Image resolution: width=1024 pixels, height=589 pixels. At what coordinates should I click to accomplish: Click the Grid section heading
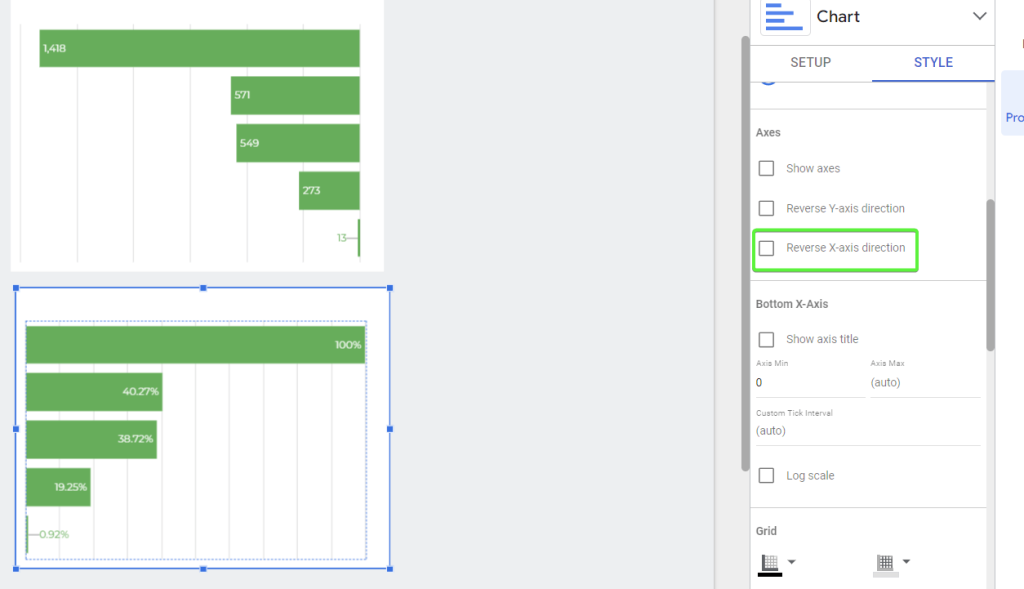coord(766,531)
